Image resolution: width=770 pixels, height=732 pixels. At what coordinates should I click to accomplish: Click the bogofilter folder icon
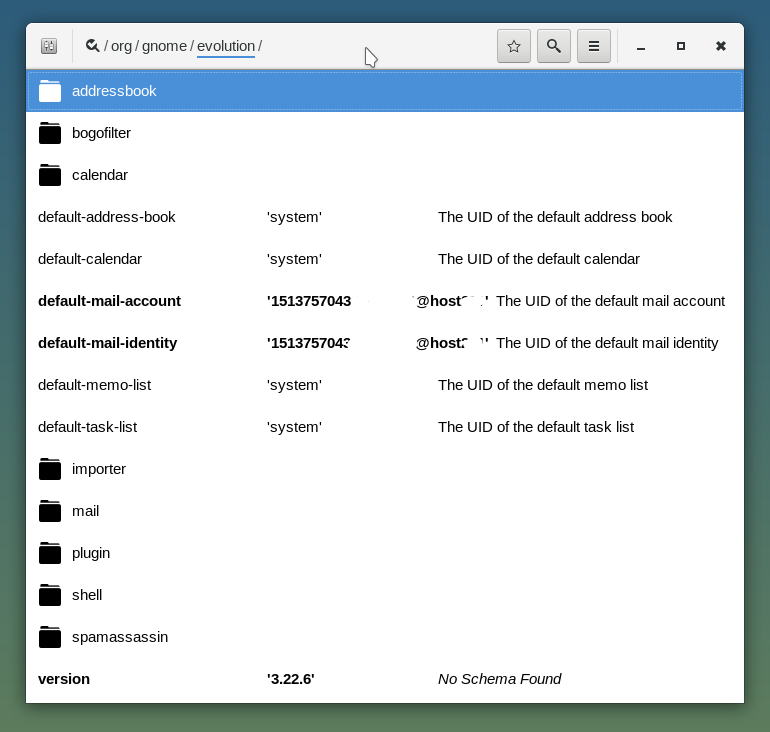tap(50, 133)
